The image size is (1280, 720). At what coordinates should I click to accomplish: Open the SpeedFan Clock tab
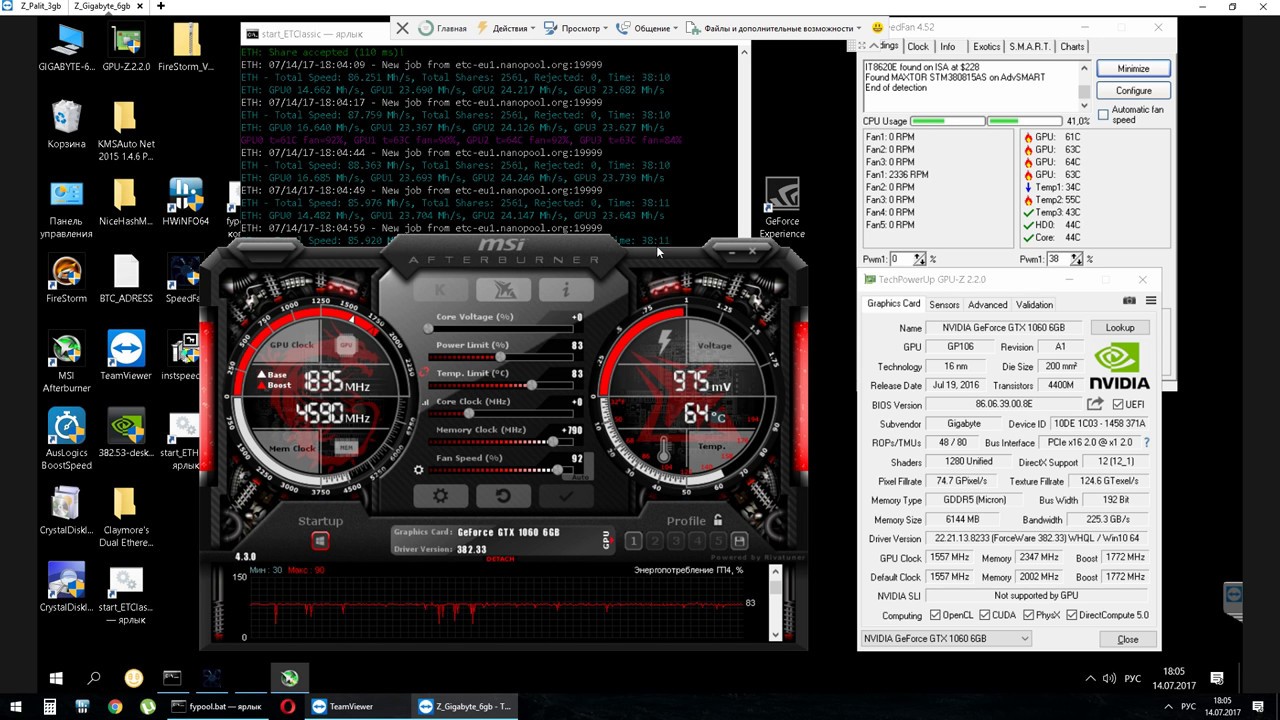[918, 47]
